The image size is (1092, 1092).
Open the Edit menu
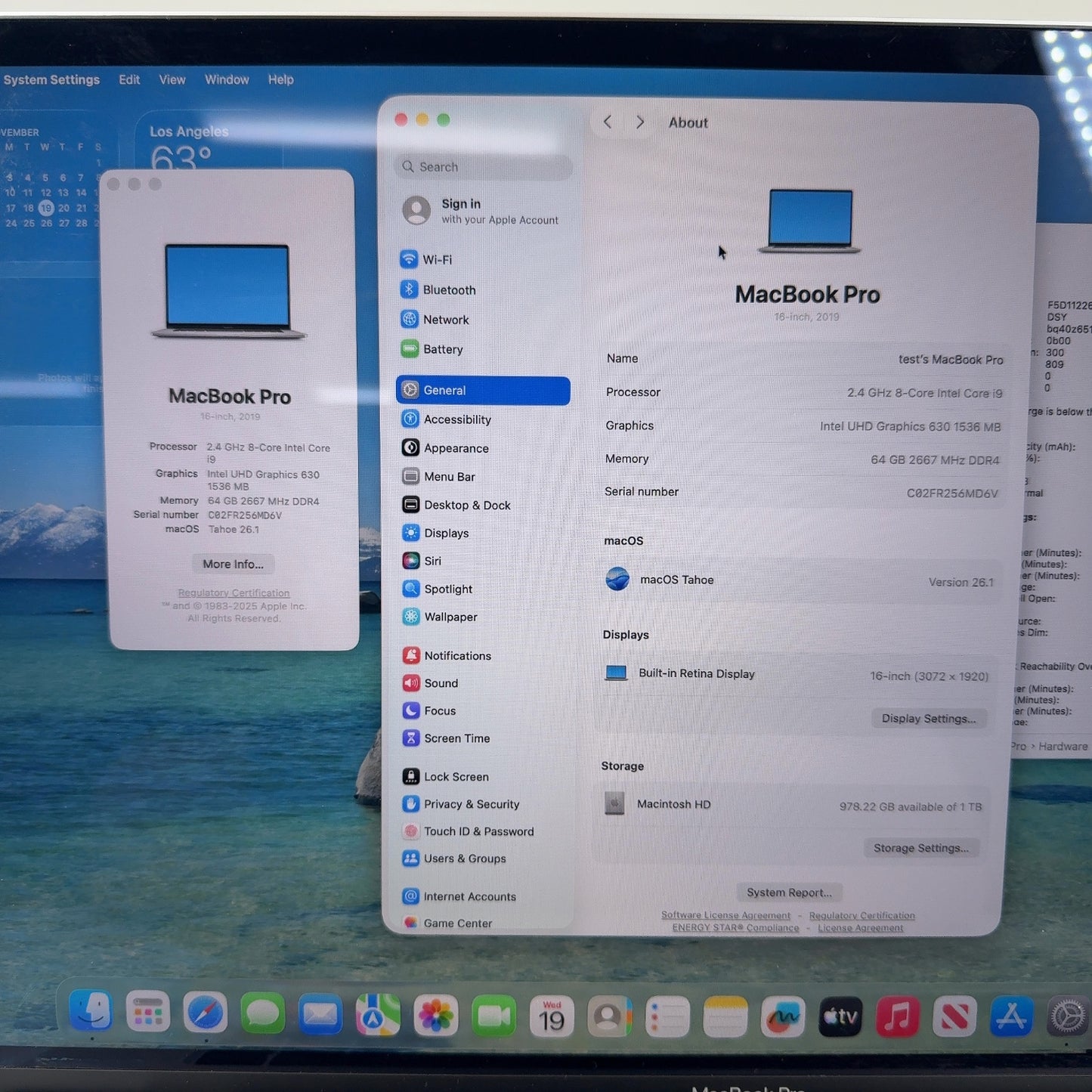click(129, 79)
